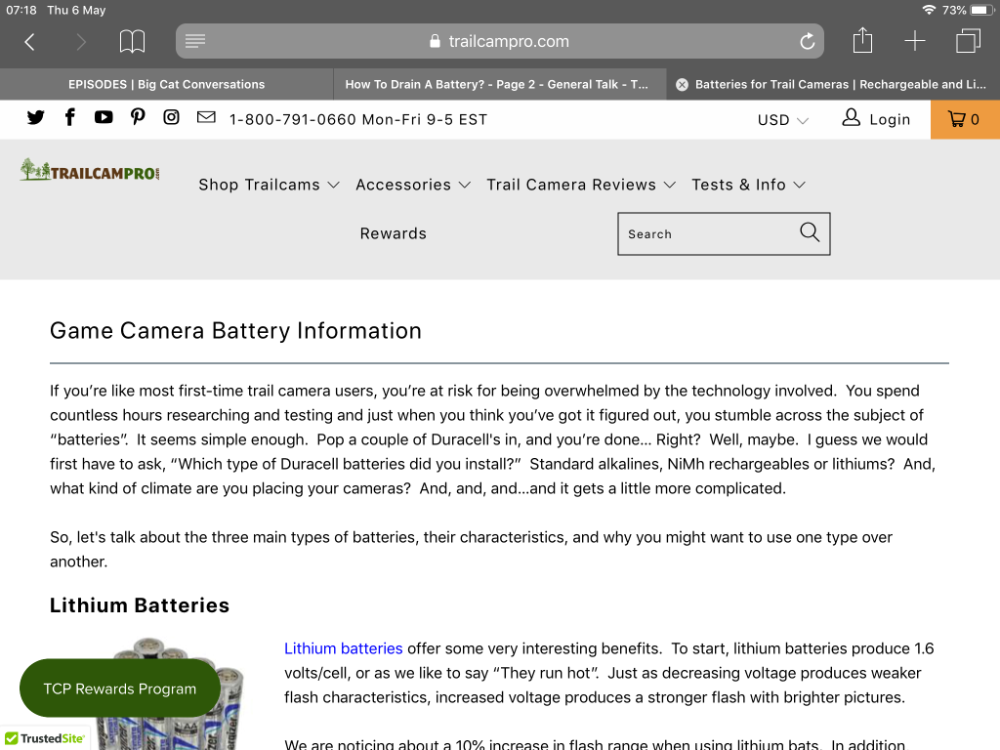Tap the 07:18 clock in status bar
Viewport: 1000px width, 750px height.
pos(21,10)
